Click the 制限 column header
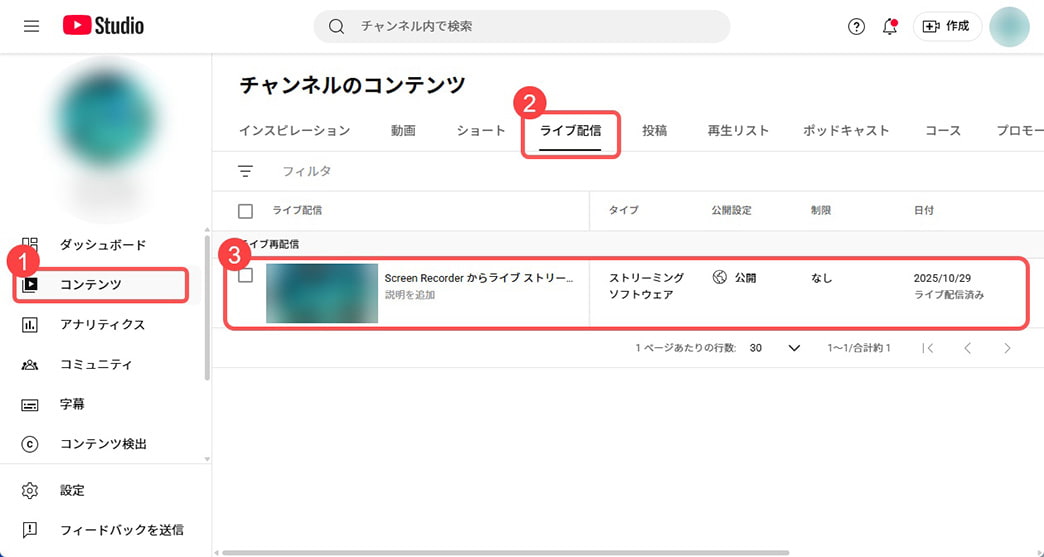The width and height of the screenshot is (1044, 557). 820,210
